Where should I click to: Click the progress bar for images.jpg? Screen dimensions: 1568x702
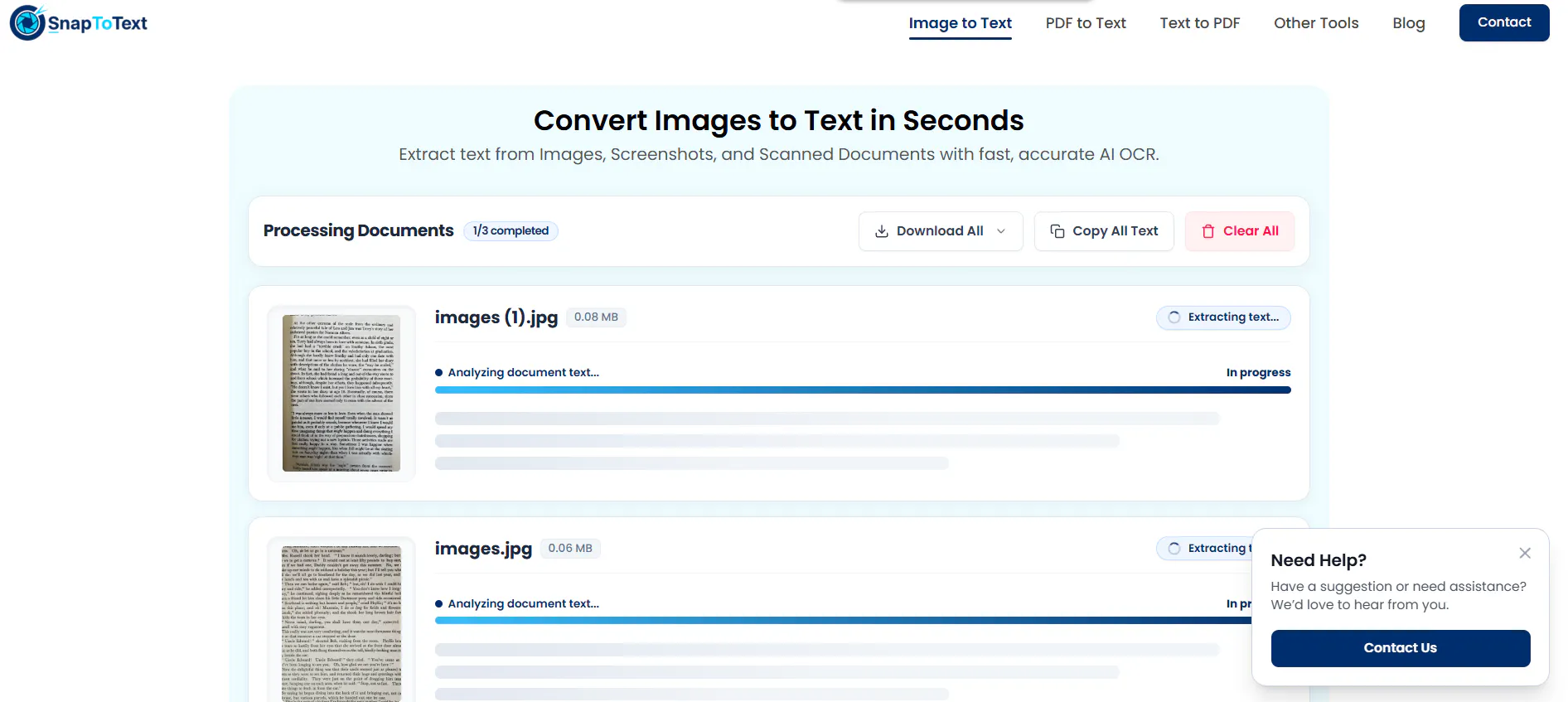843,621
